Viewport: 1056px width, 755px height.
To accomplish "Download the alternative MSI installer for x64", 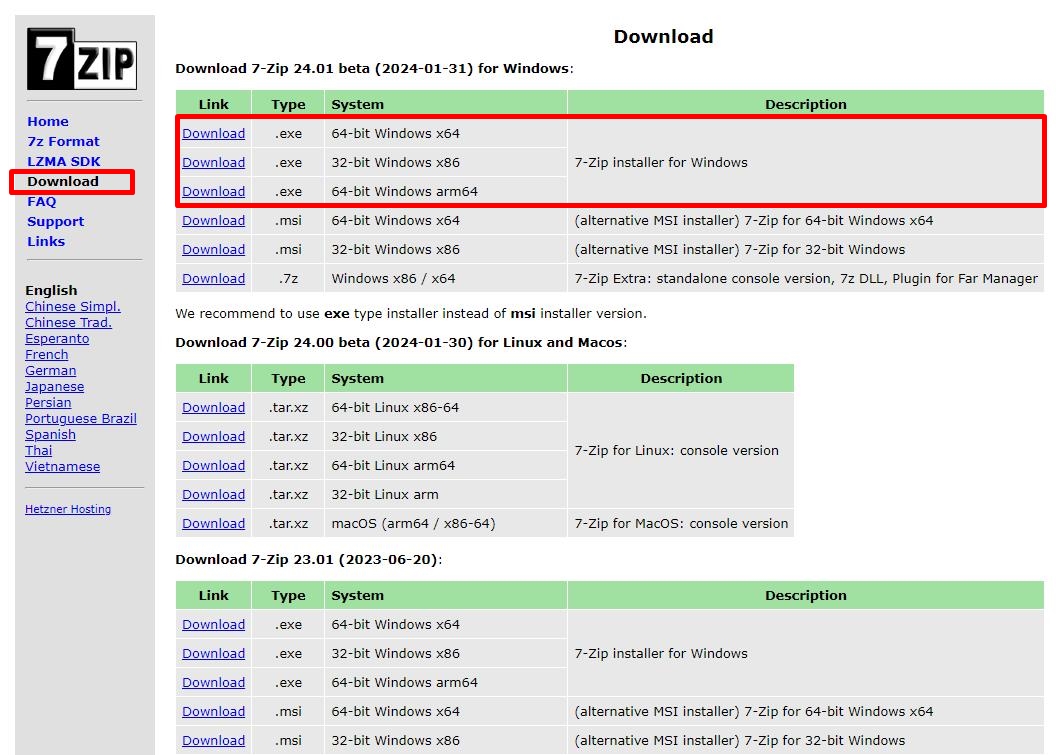I will [213, 220].
